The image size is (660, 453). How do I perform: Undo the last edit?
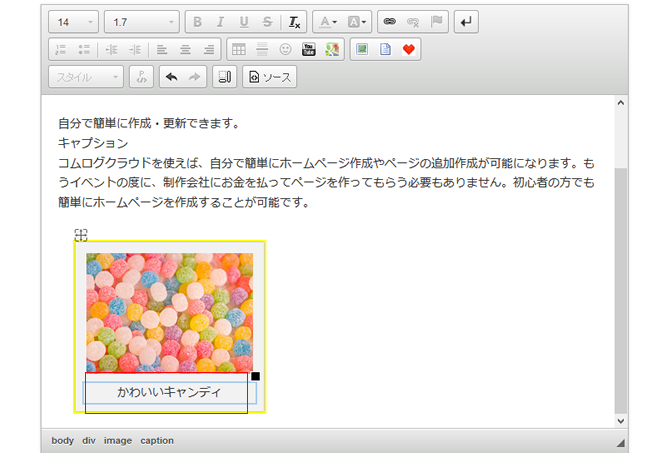point(170,77)
